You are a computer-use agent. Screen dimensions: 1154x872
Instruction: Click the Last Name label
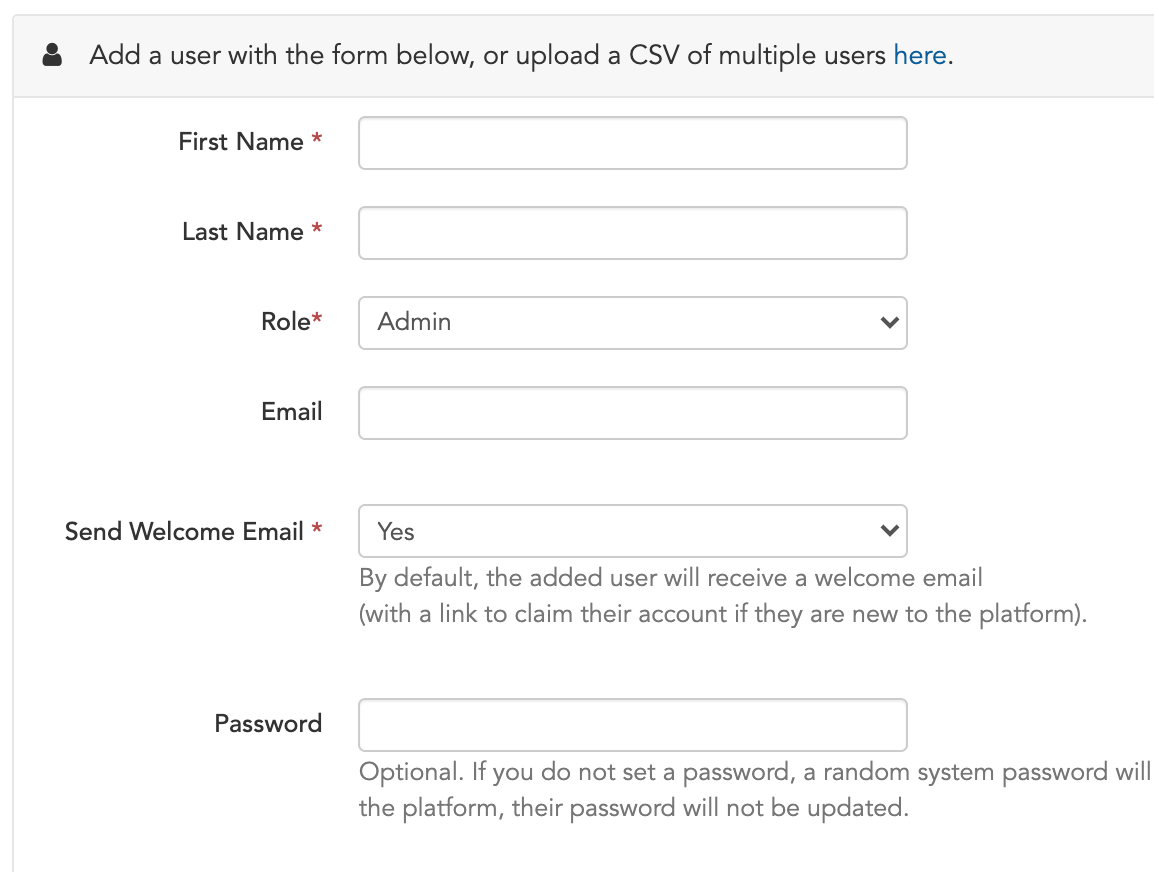[x=242, y=232]
